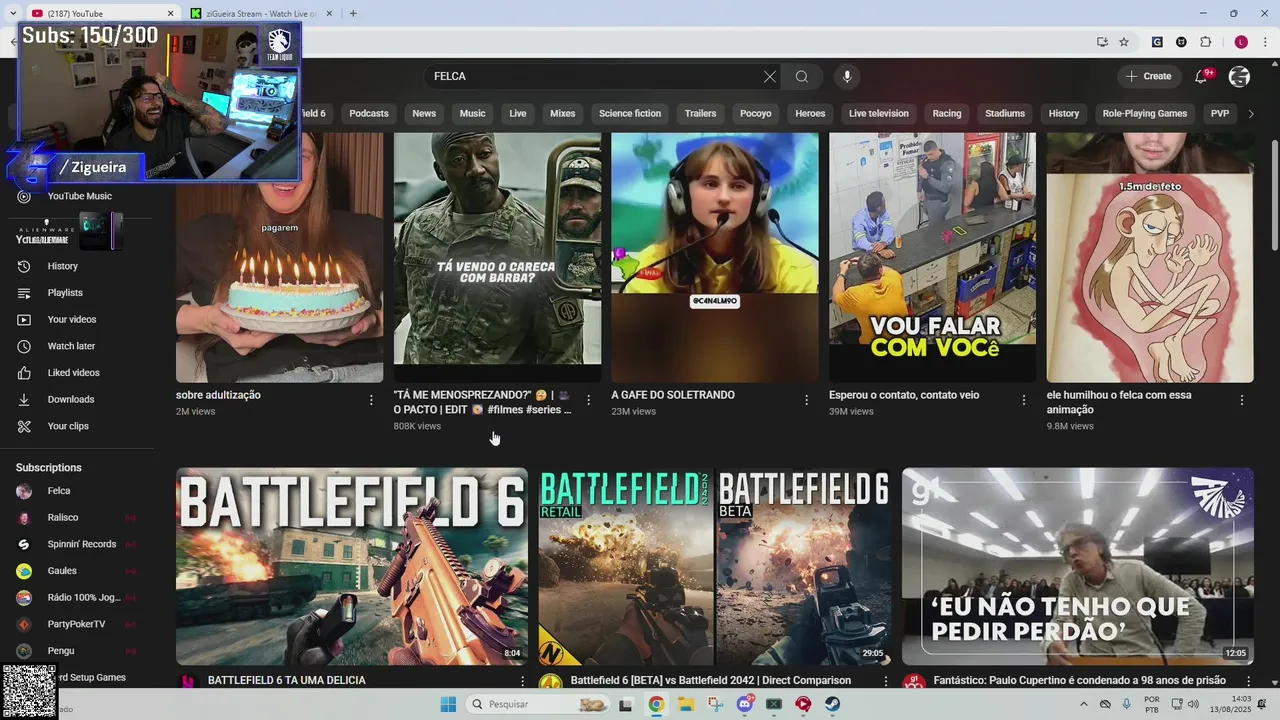1280x720 pixels.
Task: Open the Spinnin' Records subscription
Action: 78,544
